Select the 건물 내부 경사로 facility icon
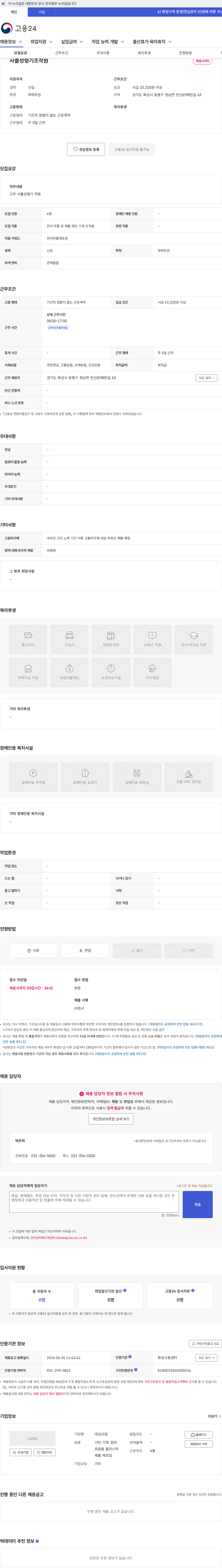222x1568 pixels. click(188, 777)
